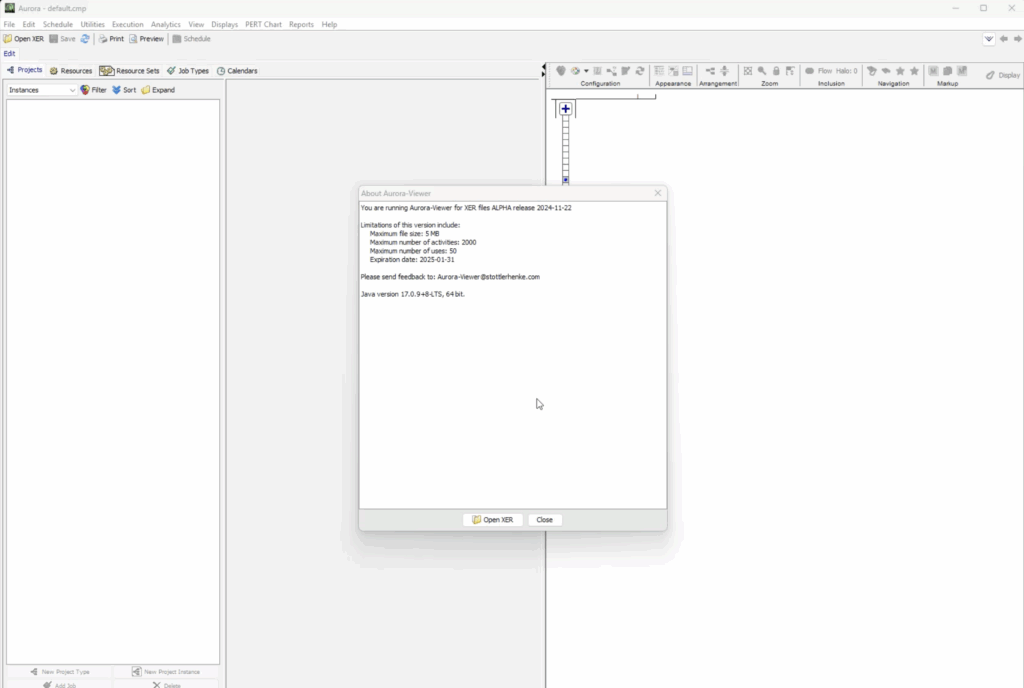Click the Filter icon in Projects panel

93,90
